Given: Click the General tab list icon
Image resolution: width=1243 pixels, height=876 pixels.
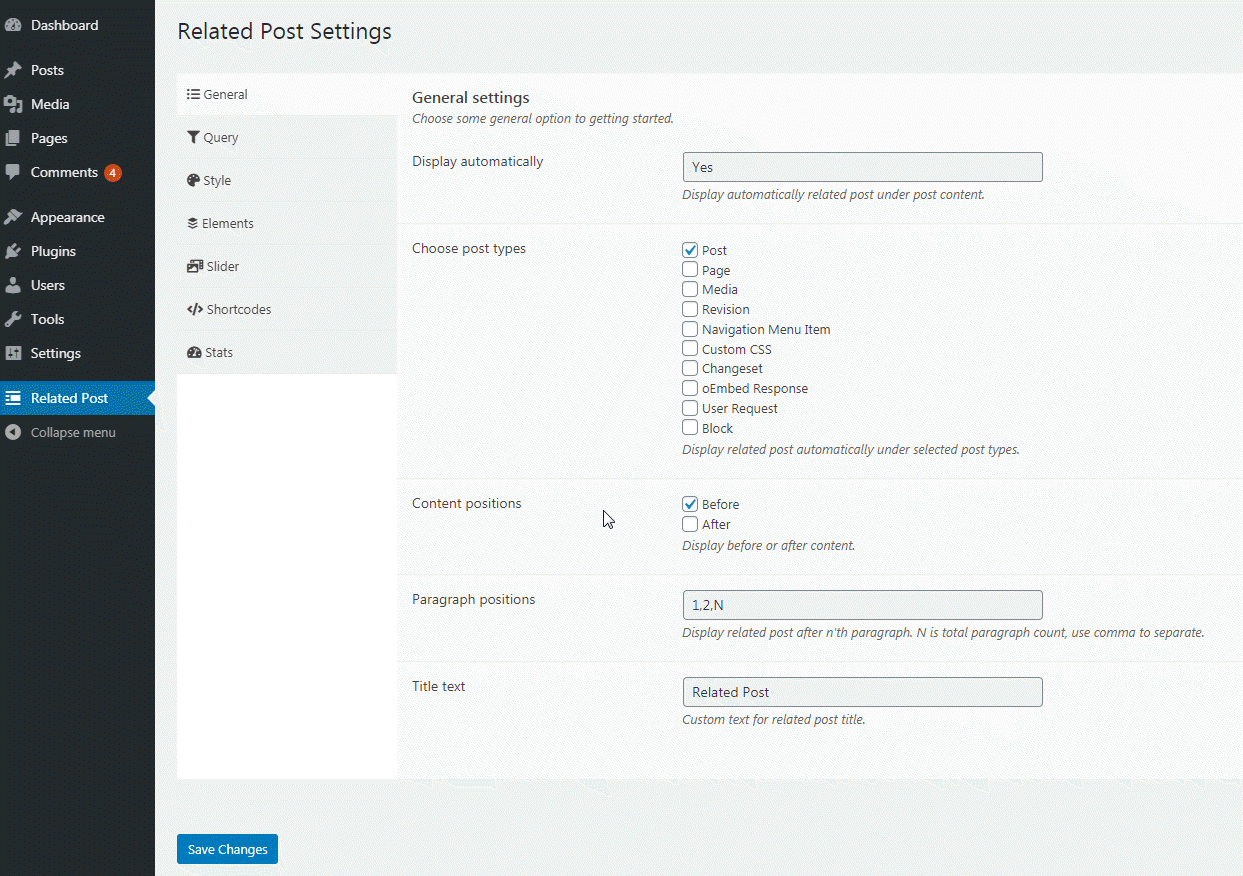Looking at the screenshot, I should pos(193,94).
